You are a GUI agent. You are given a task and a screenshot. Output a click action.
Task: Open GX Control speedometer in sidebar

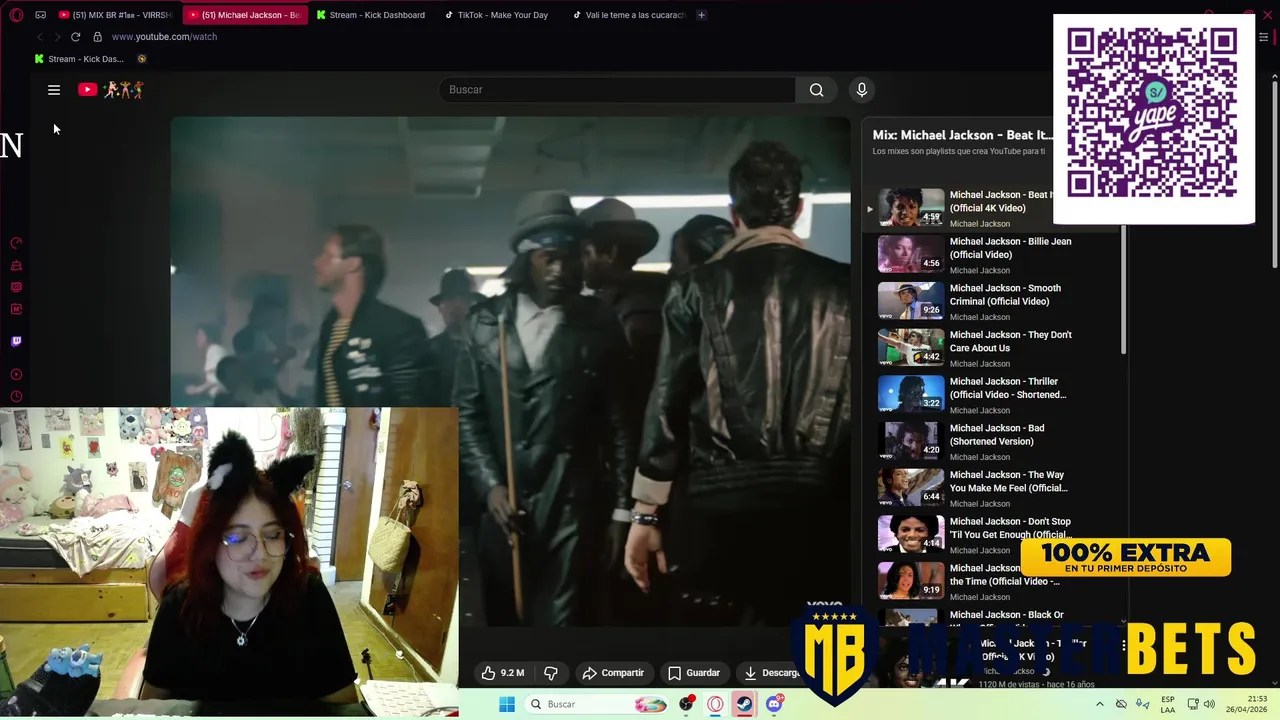pos(16,243)
